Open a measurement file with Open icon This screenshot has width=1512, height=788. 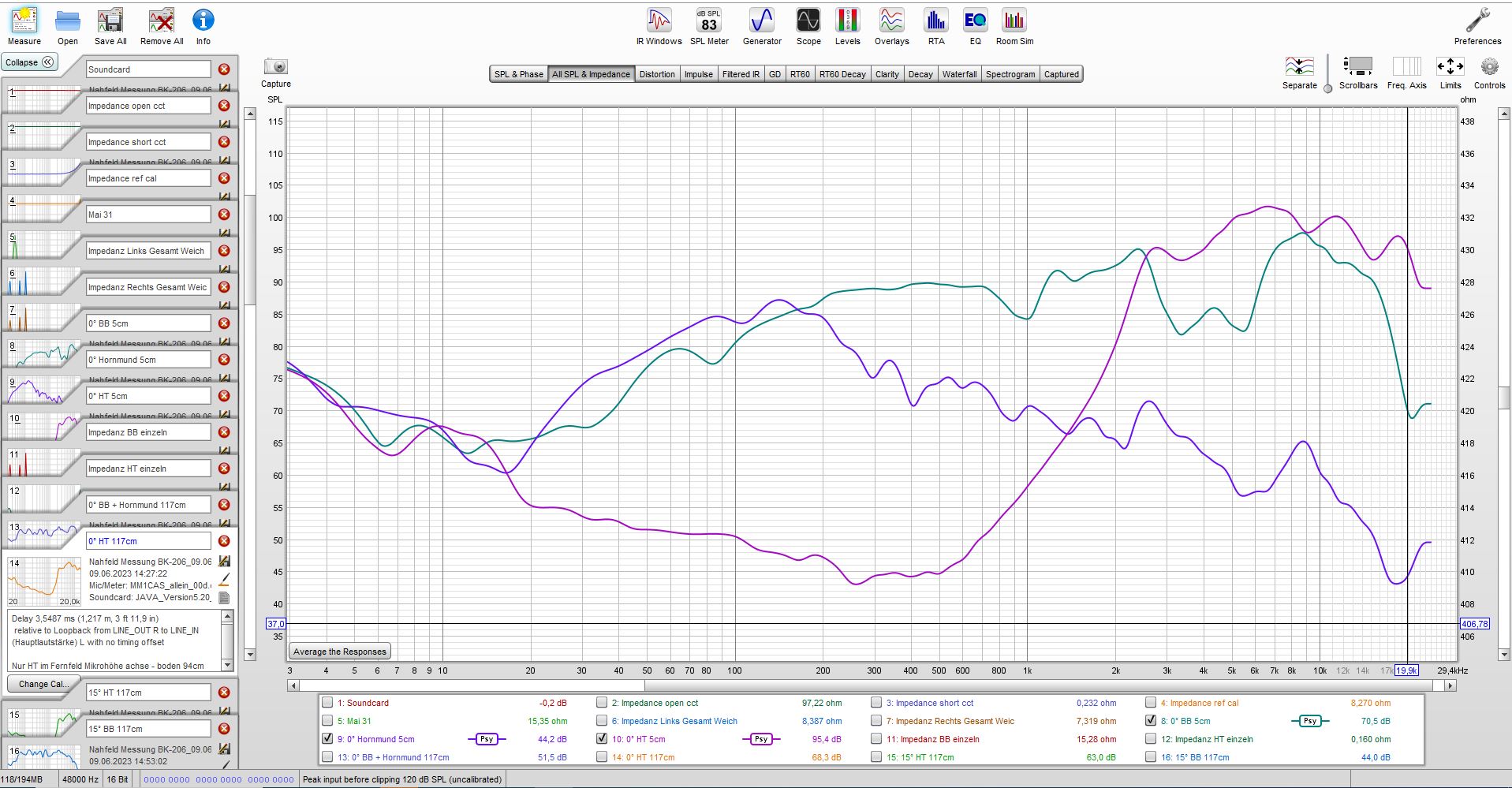(x=68, y=27)
